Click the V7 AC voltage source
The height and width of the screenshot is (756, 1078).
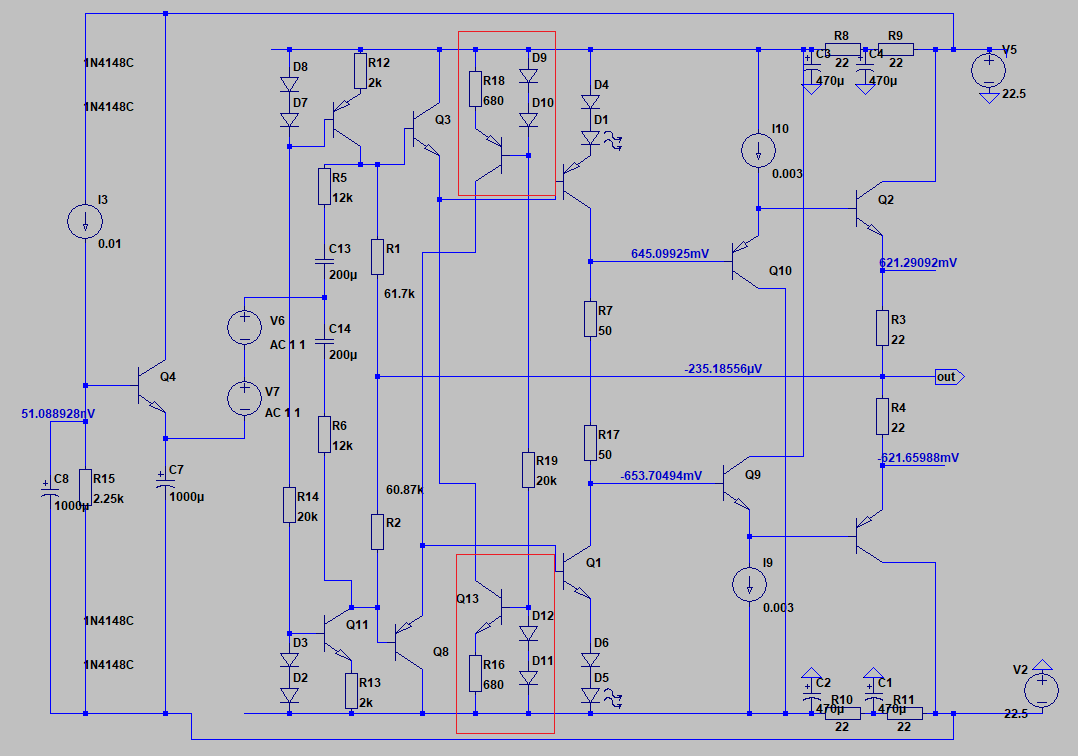click(244, 398)
